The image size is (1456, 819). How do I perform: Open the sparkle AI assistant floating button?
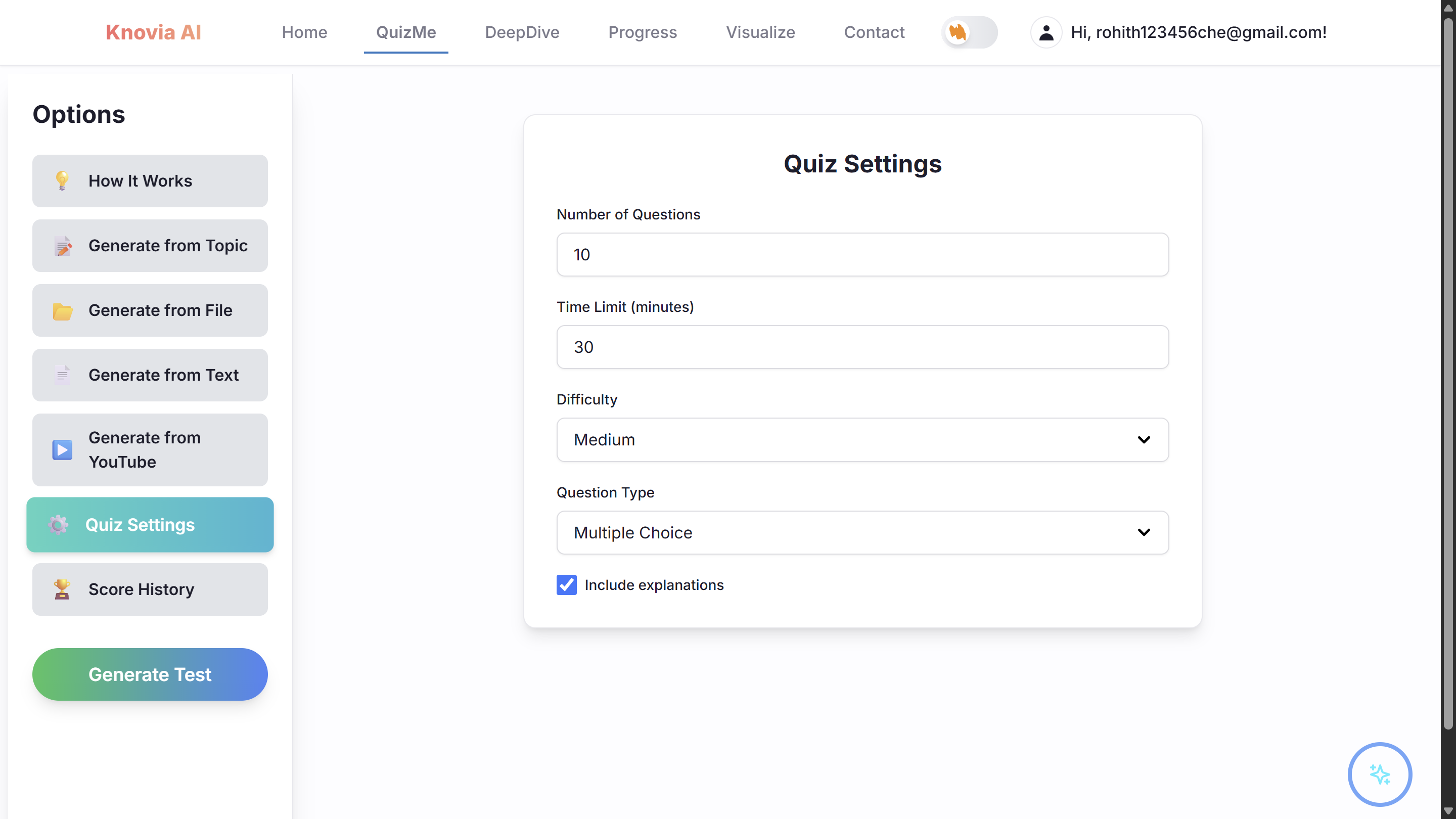(x=1380, y=775)
